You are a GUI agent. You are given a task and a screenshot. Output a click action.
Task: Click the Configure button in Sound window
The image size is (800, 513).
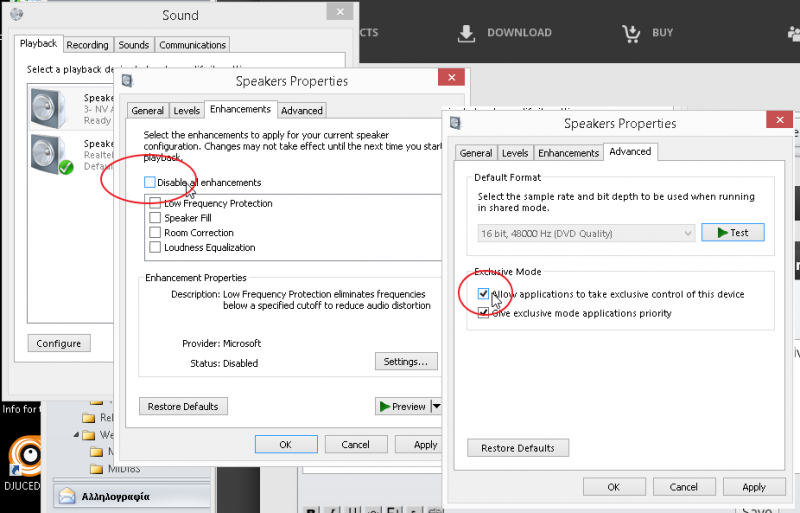coord(58,343)
